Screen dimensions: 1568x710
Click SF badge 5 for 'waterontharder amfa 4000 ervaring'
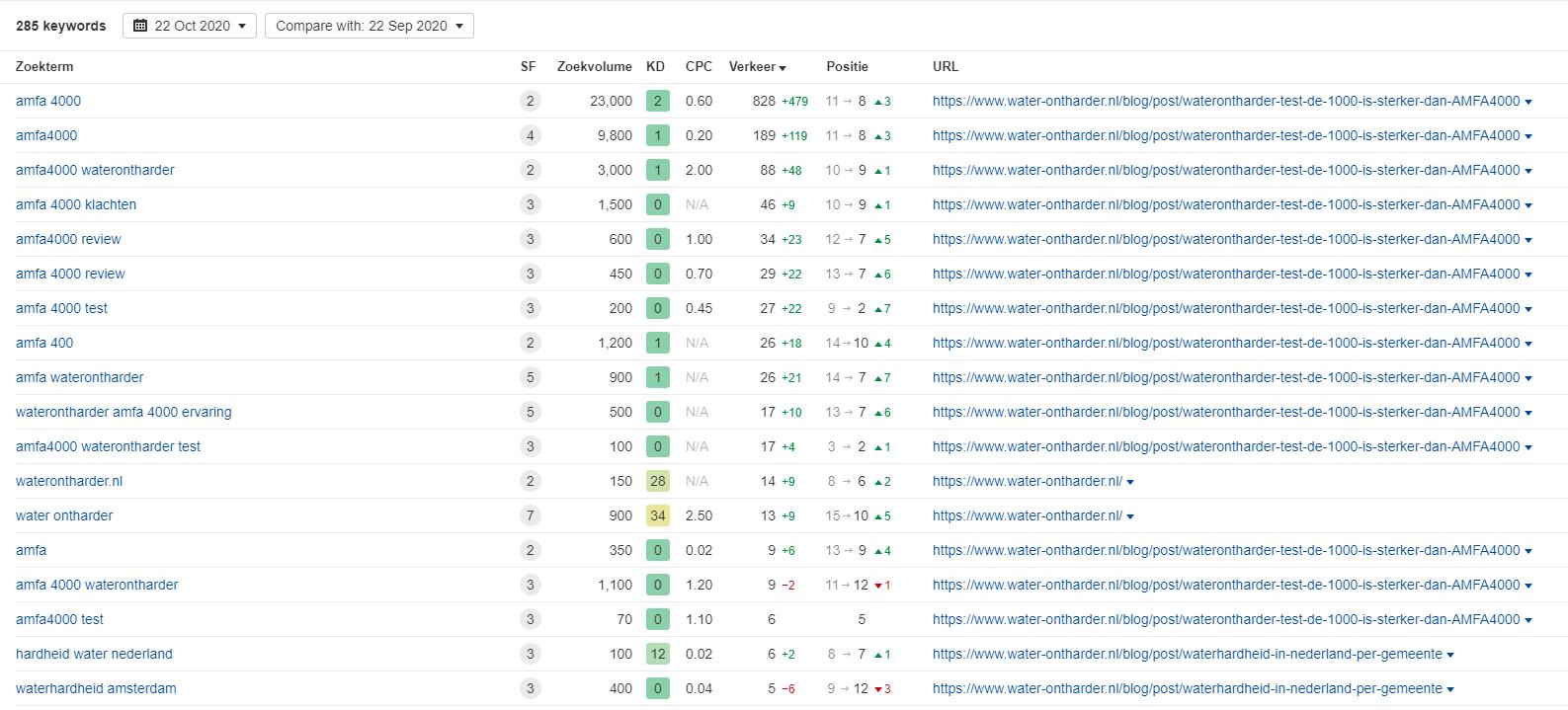531,412
